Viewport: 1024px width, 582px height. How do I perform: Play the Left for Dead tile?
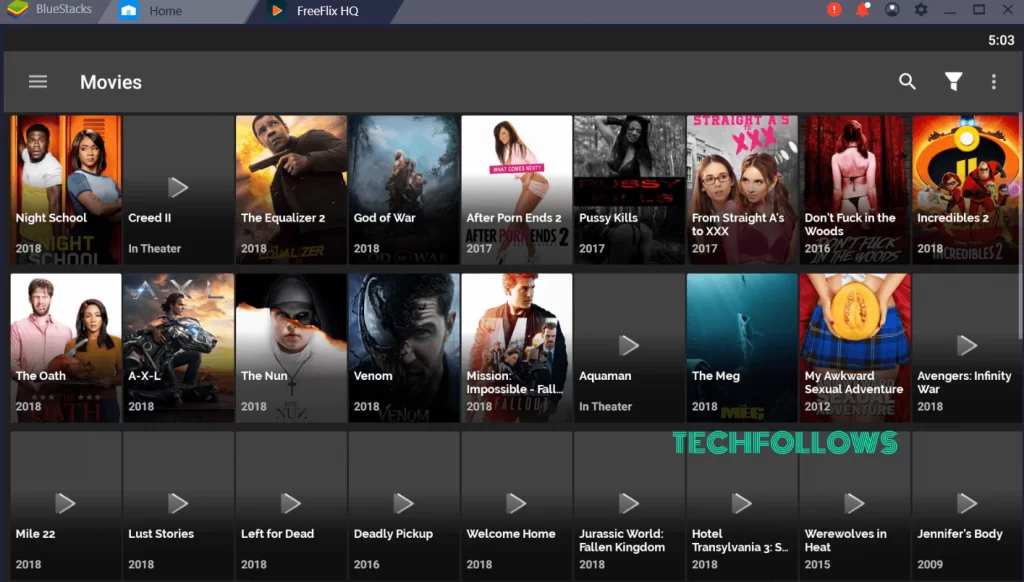pos(291,506)
